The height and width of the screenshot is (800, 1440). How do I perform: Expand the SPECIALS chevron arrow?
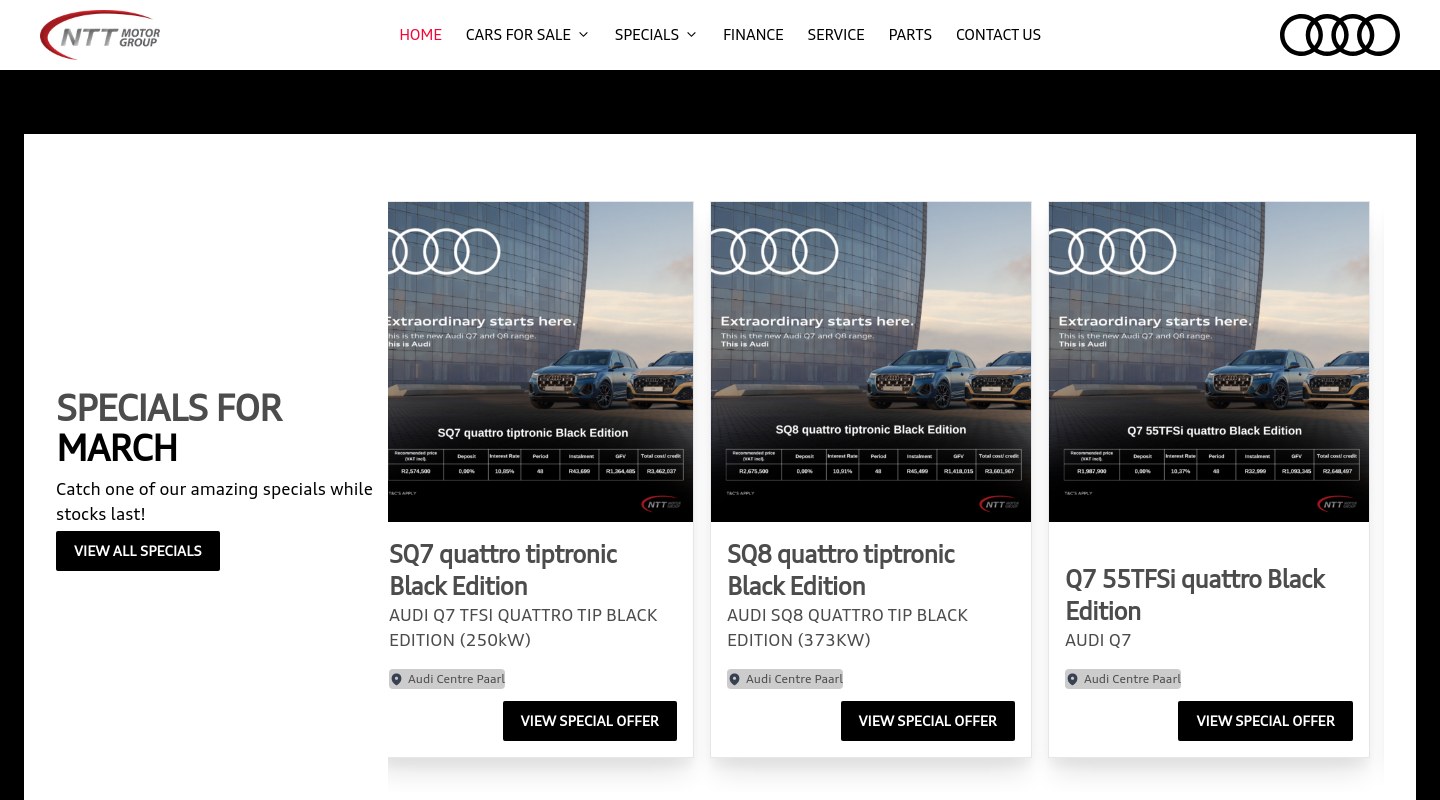coord(690,35)
